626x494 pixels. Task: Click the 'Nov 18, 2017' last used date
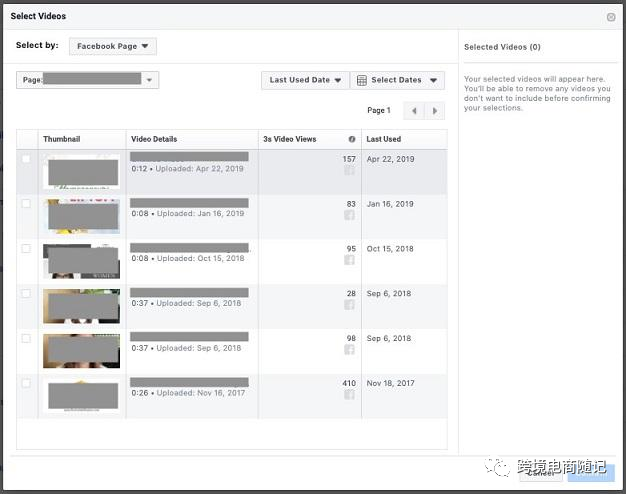pos(390,383)
